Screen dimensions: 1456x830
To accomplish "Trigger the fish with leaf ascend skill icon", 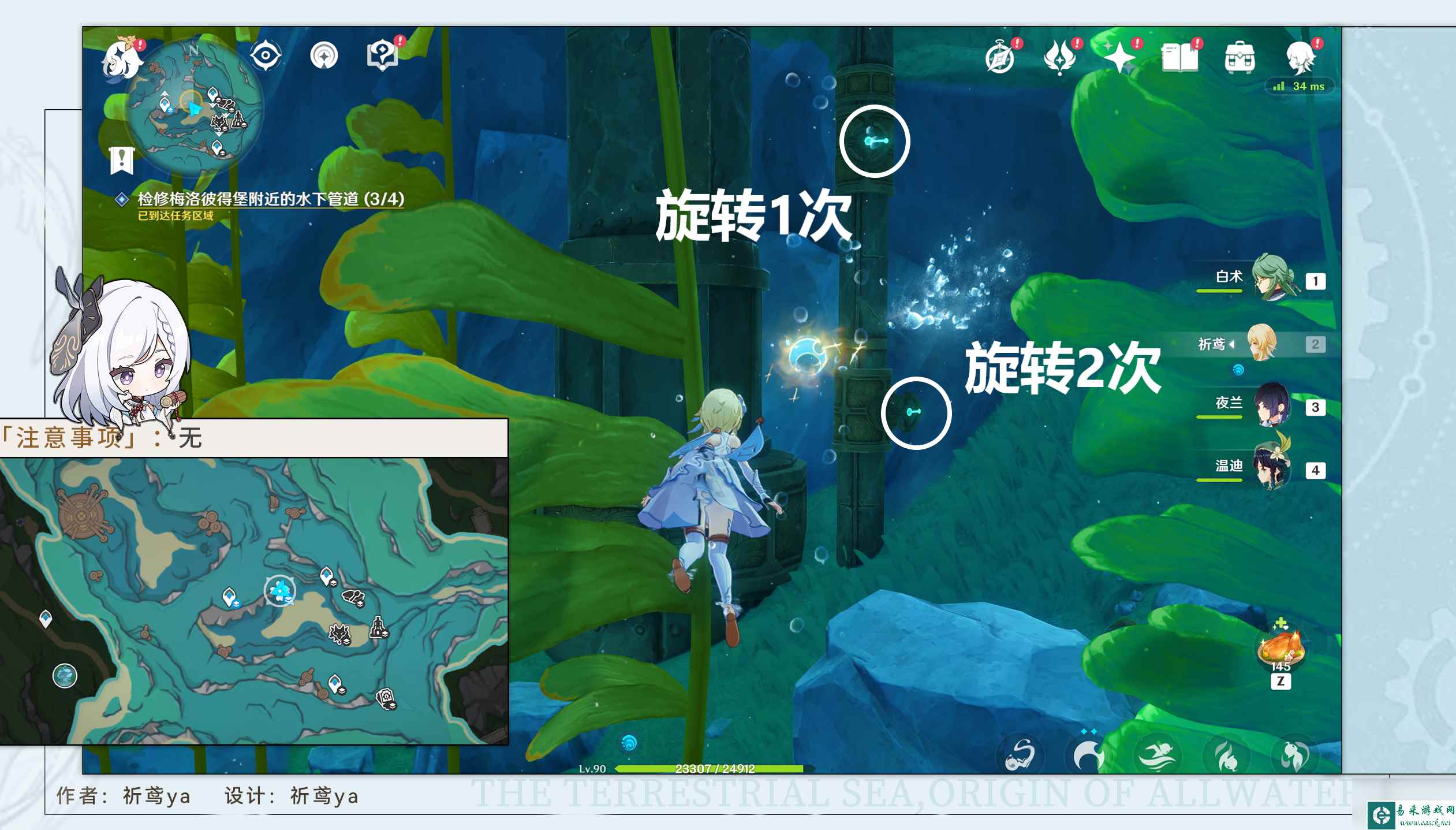I will [1294, 755].
